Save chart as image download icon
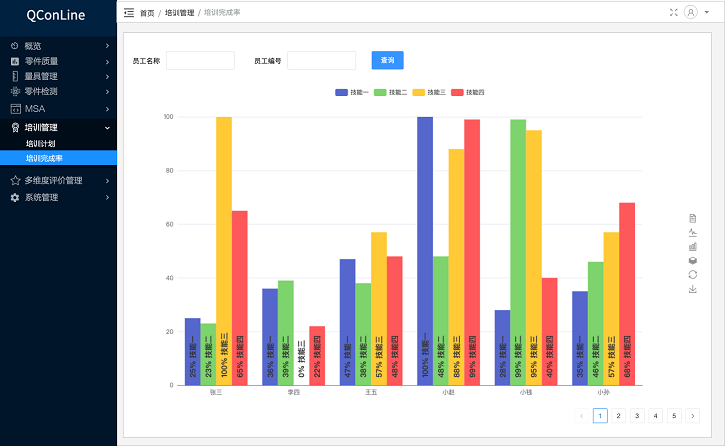Screen dimensions: 725x446 (692, 289)
